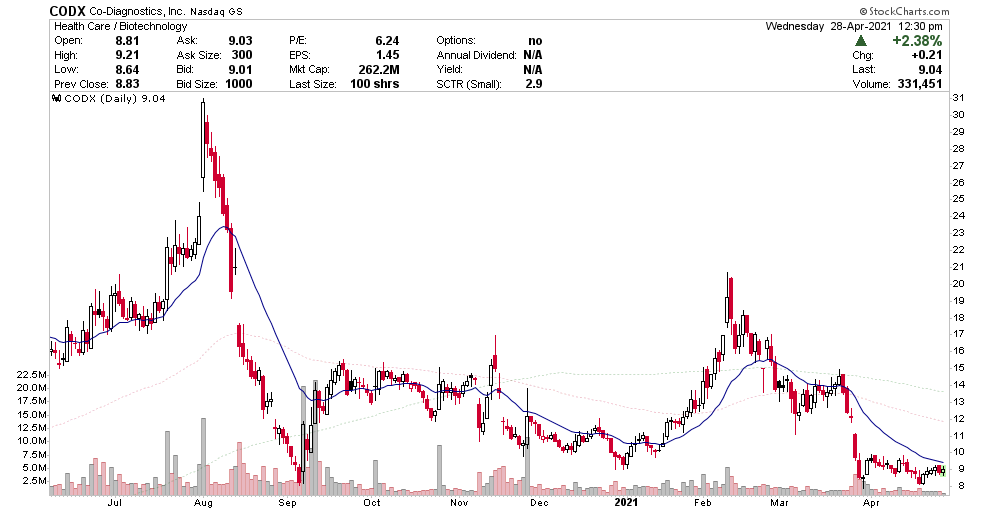Select the Mkt Cap value 262.2M
Image resolution: width=990 pixels, height=511 pixels.
coord(379,69)
